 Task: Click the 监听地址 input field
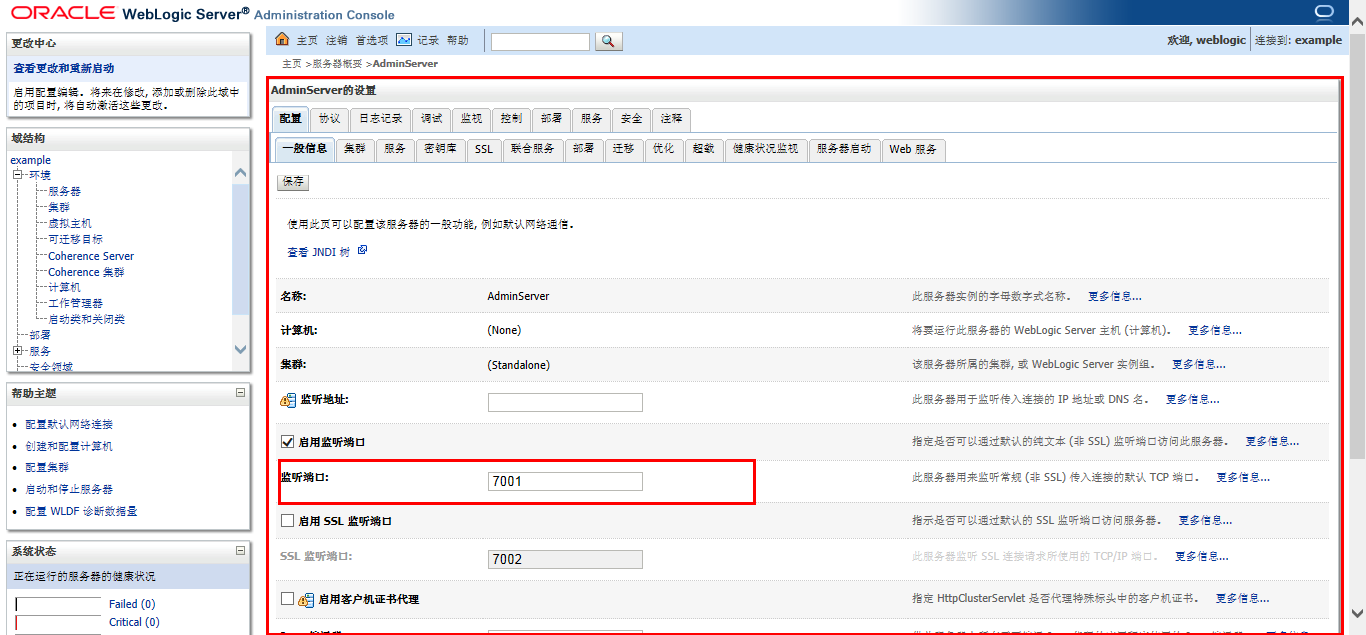tap(565, 402)
